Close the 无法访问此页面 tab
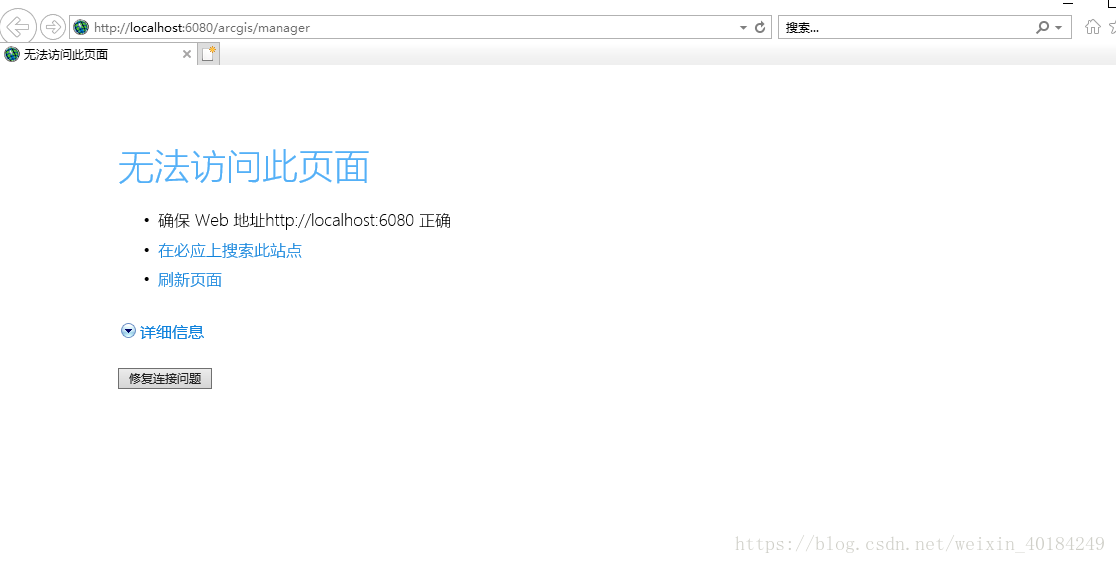This screenshot has width=1116, height=564. tap(186, 54)
